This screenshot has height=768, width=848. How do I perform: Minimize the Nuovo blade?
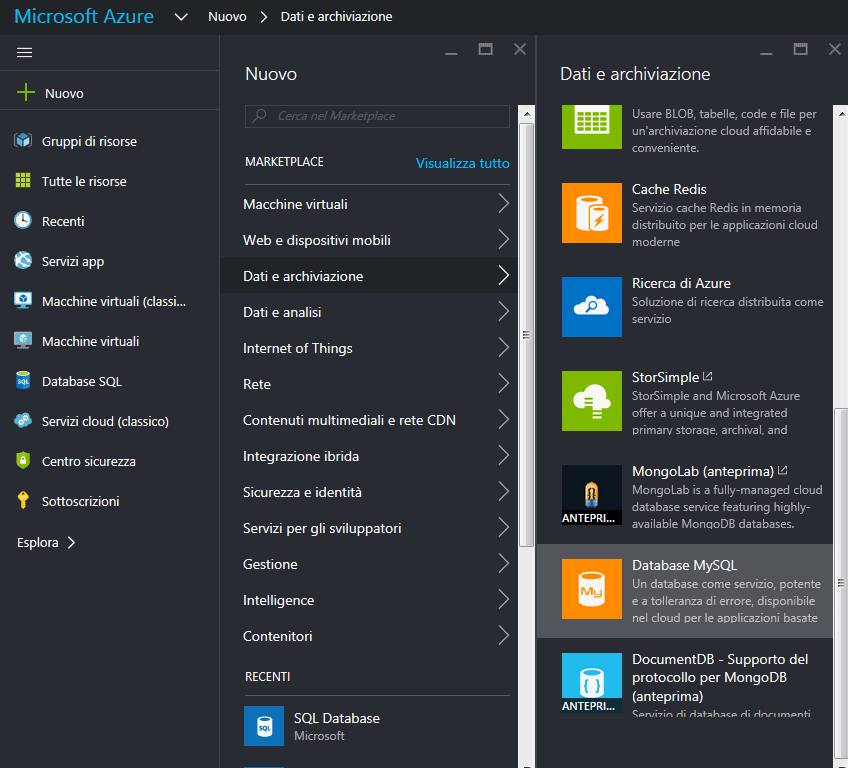(451, 52)
